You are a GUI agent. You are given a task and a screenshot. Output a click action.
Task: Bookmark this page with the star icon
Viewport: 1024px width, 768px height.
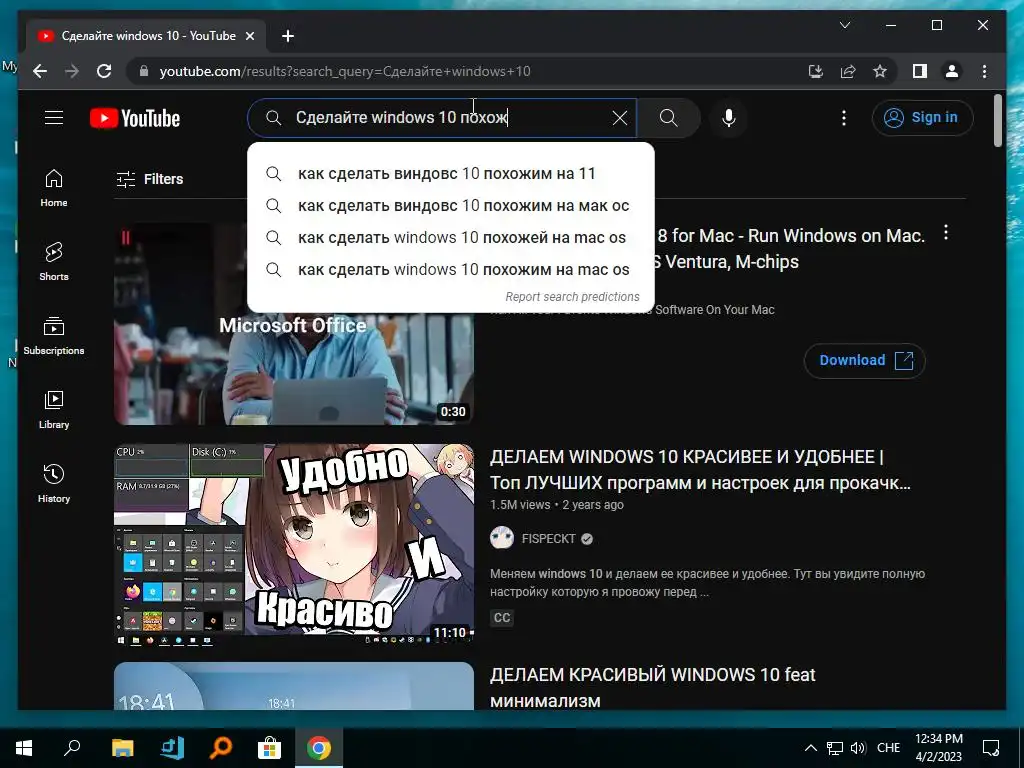(x=880, y=71)
